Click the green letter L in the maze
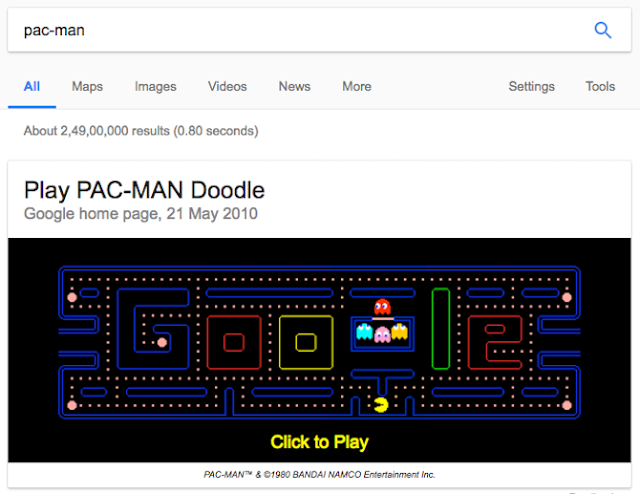The height and width of the screenshot is (494, 640). [x=441, y=329]
